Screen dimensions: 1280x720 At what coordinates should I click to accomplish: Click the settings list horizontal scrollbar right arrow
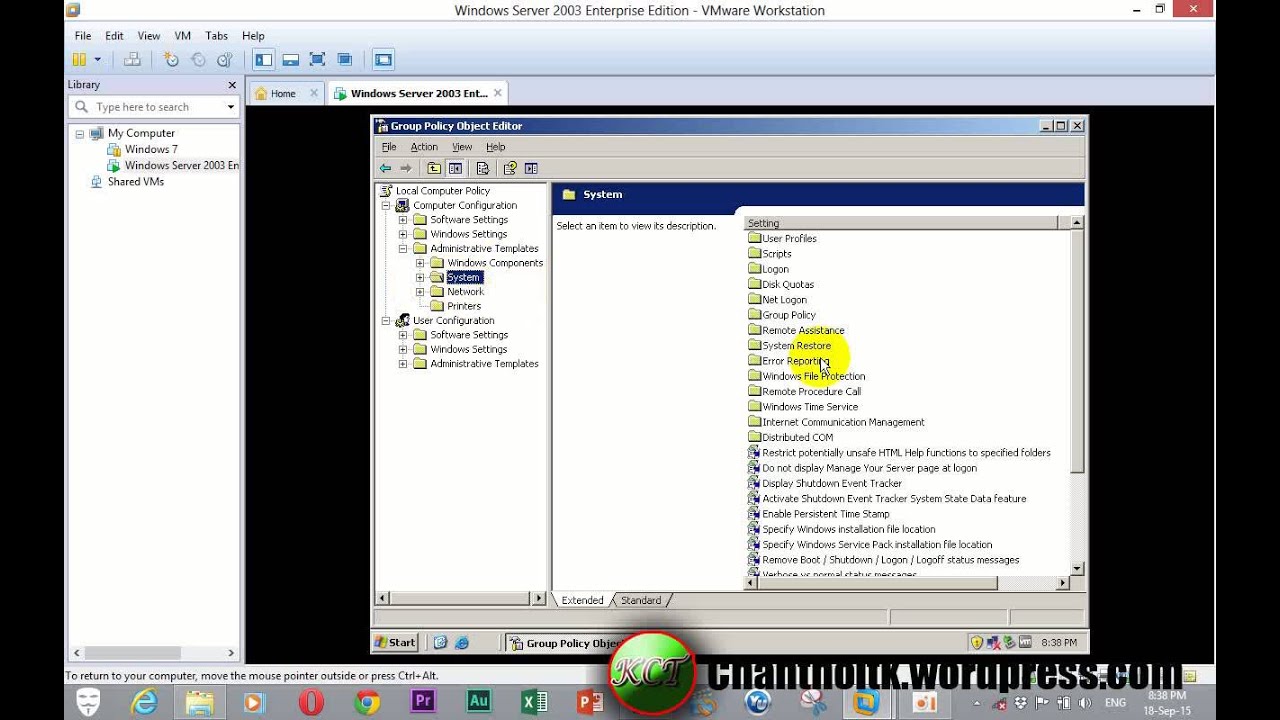pyautogui.click(x=1063, y=583)
